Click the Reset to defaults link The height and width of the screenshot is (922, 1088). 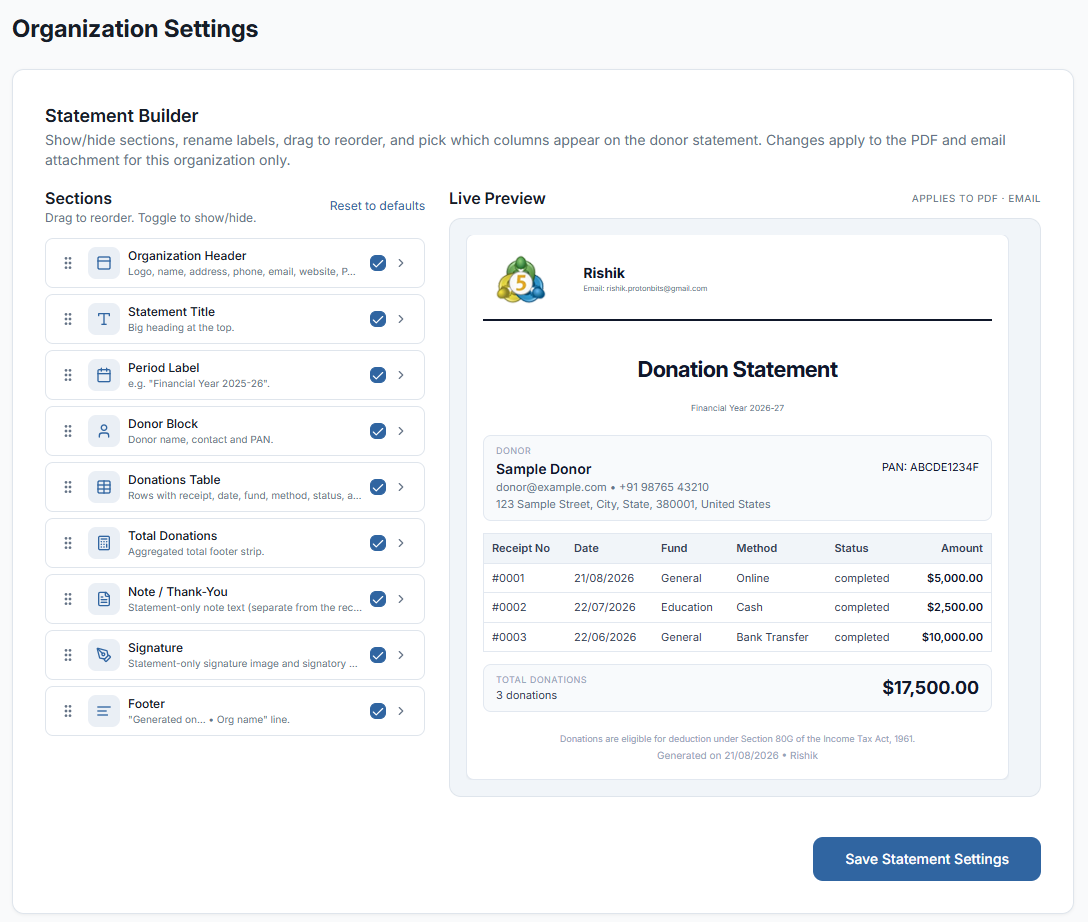coord(377,206)
